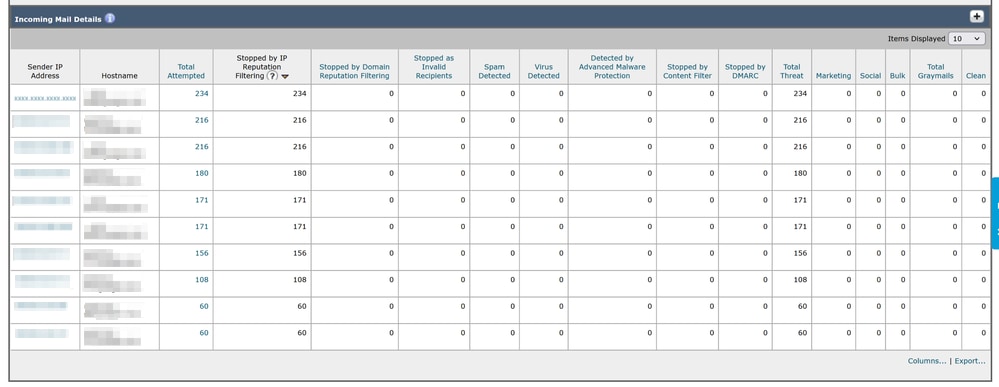Image resolution: width=999 pixels, height=387 pixels.
Task: Sort by Total Threat column
Action: tap(792, 71)
